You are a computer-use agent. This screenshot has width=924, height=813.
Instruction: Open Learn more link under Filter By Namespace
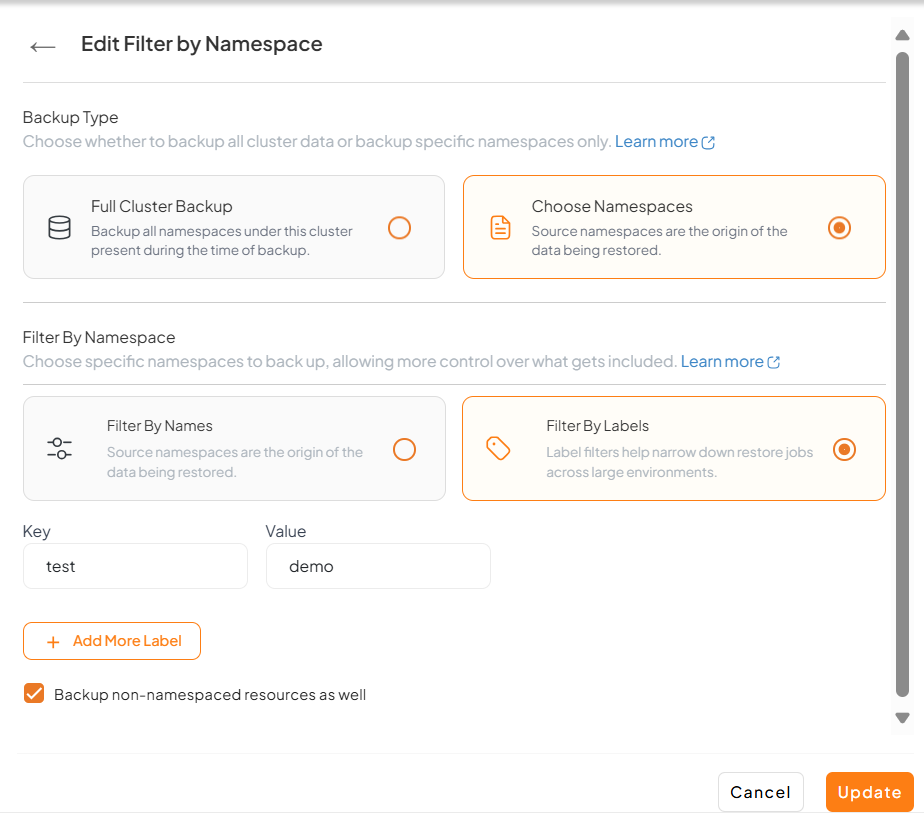click(x=722, y=361)
